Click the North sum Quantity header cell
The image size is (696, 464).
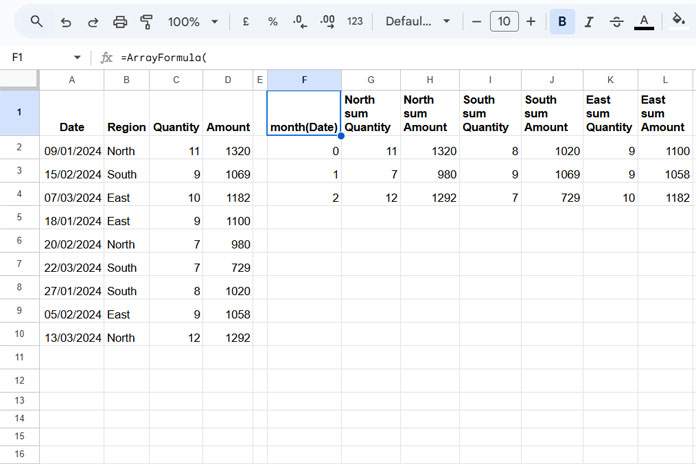point(371,113)
